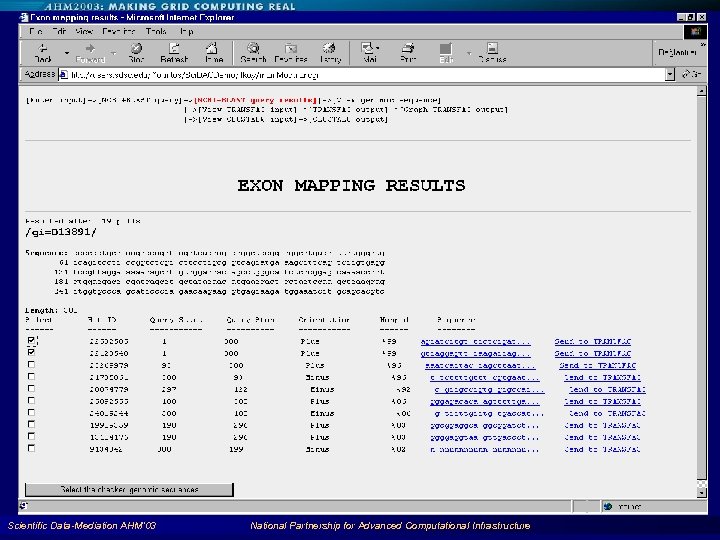Open the address bar dropdown
Viewport: 720px width, 540px height.
671,74
